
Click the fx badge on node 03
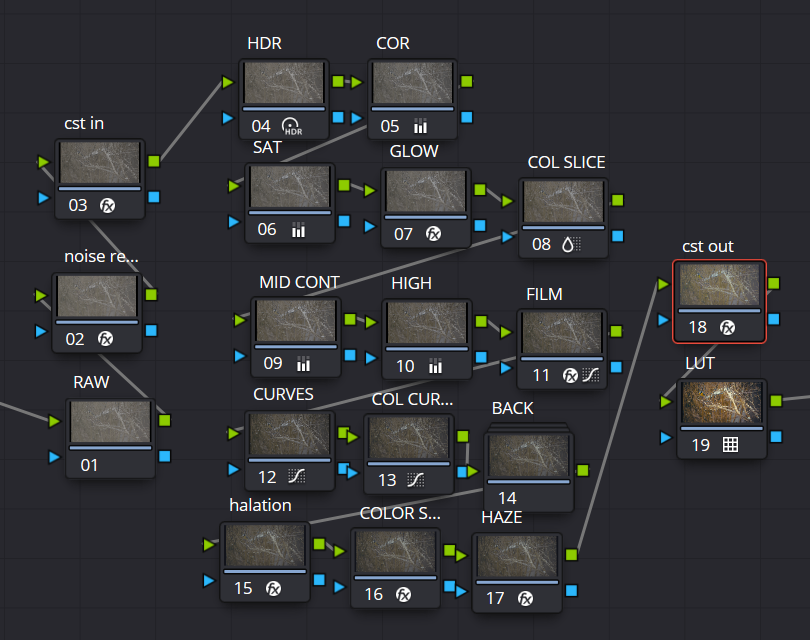107,206
